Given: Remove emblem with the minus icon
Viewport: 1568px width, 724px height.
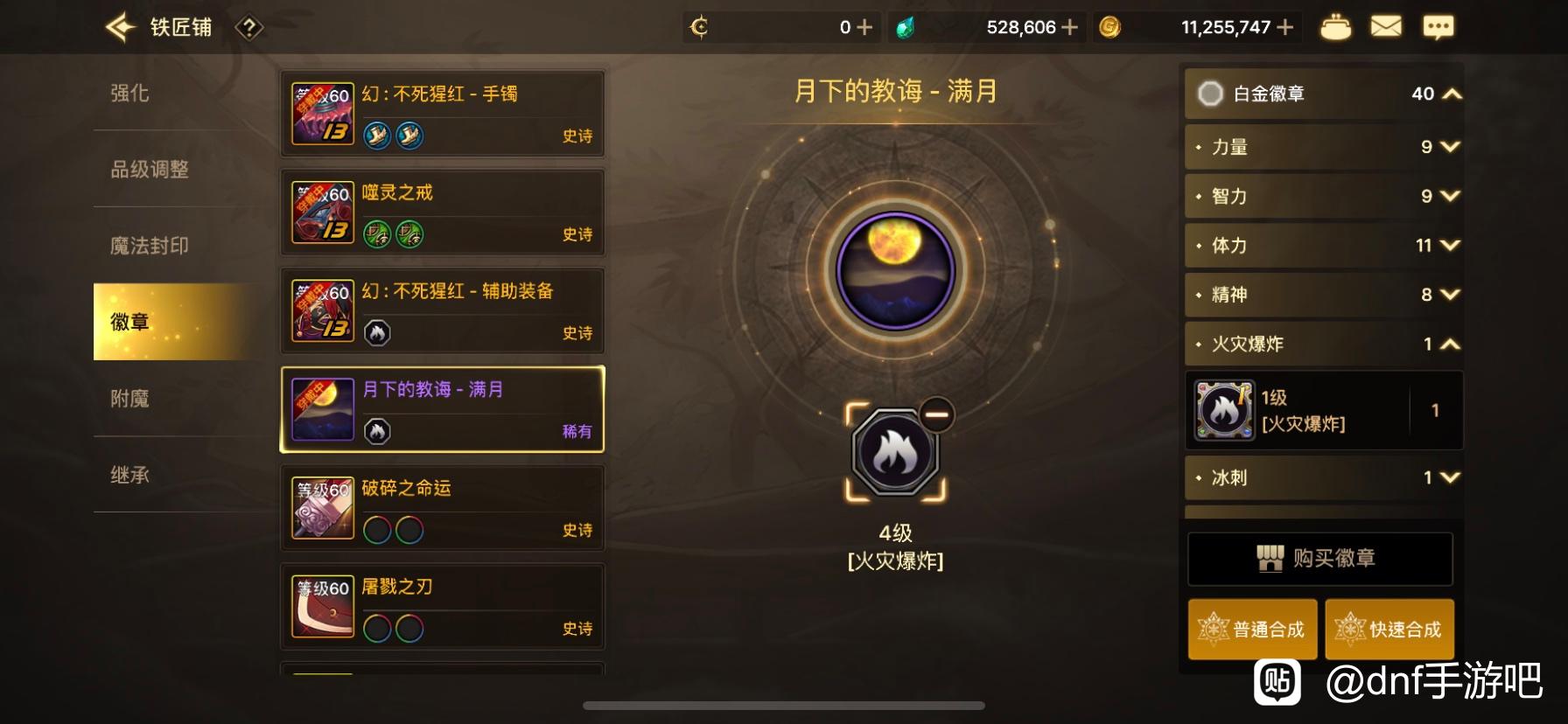Looking at the screenshot, I should tap(936, 414).
